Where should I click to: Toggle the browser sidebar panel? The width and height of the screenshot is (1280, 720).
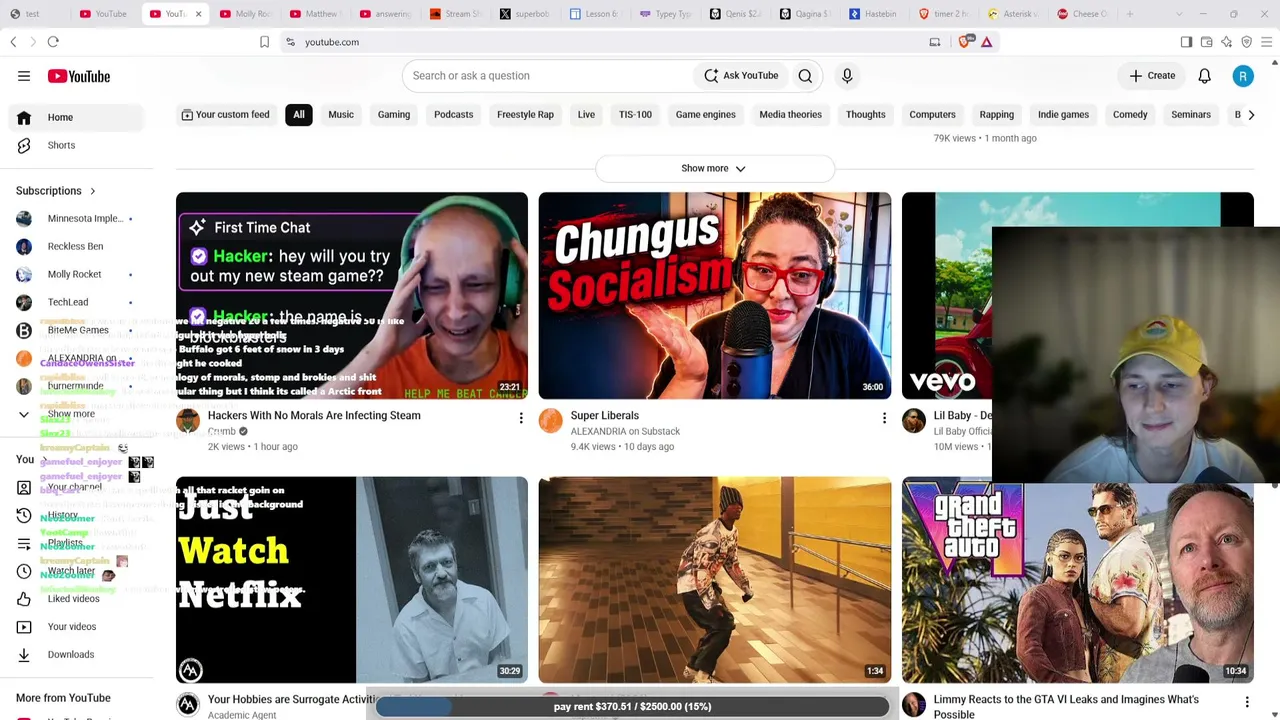coord(1186,42)
